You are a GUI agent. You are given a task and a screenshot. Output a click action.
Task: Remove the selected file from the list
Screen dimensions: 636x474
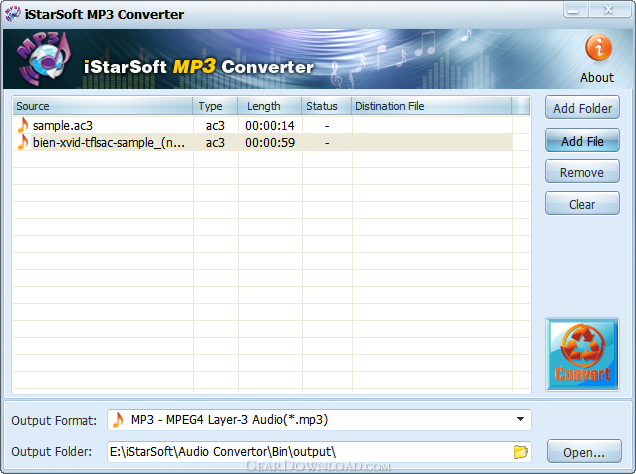click(582, 172)
